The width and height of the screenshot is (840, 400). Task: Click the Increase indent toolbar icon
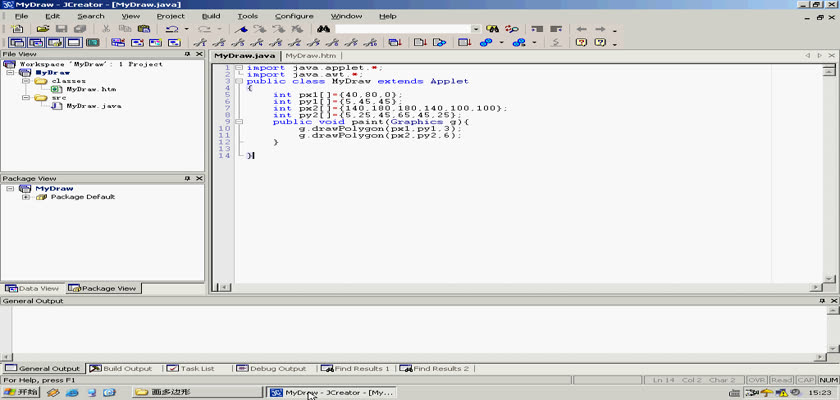537,29
